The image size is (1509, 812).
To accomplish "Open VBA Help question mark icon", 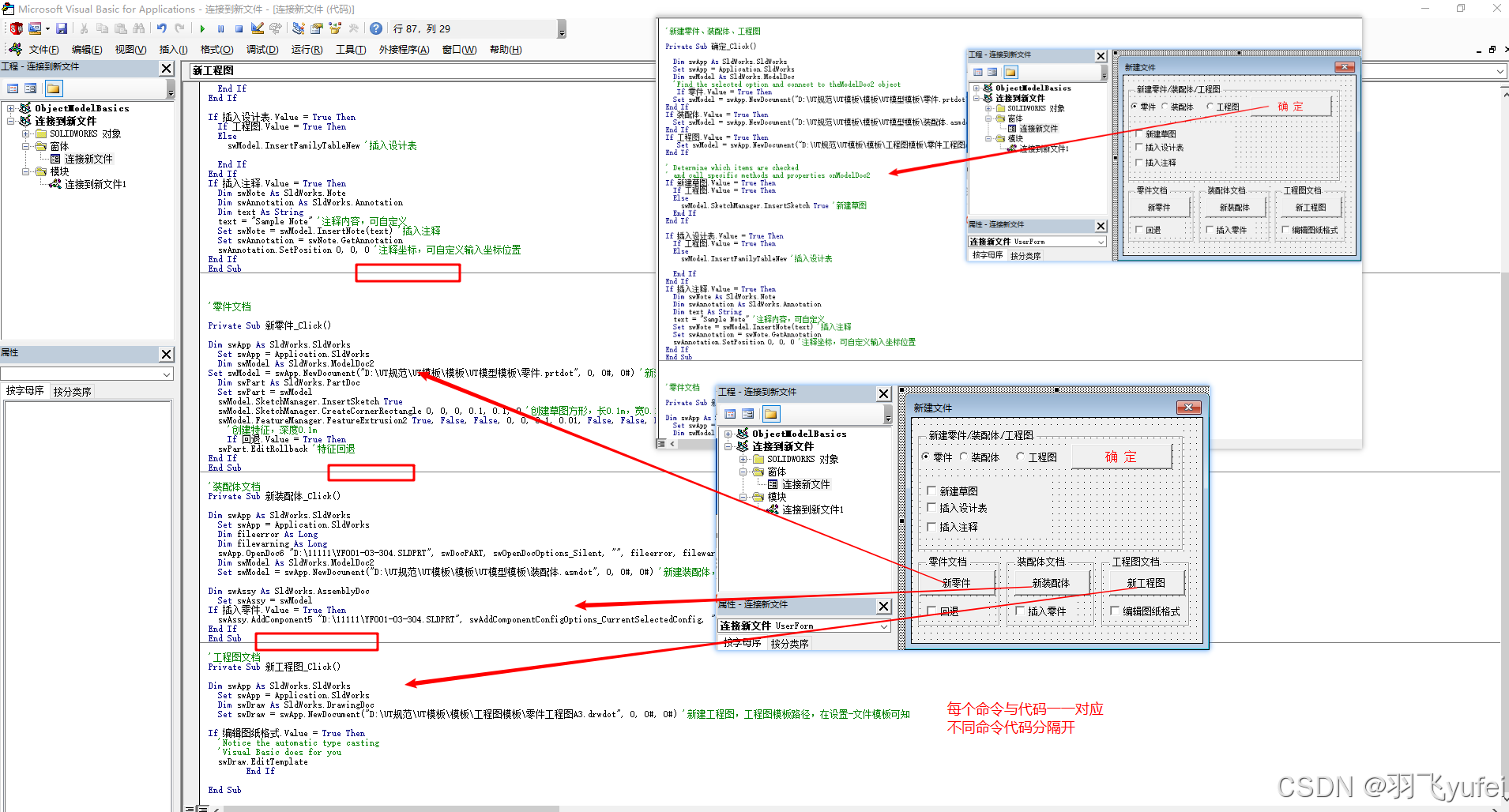I will tap(376, 28).
